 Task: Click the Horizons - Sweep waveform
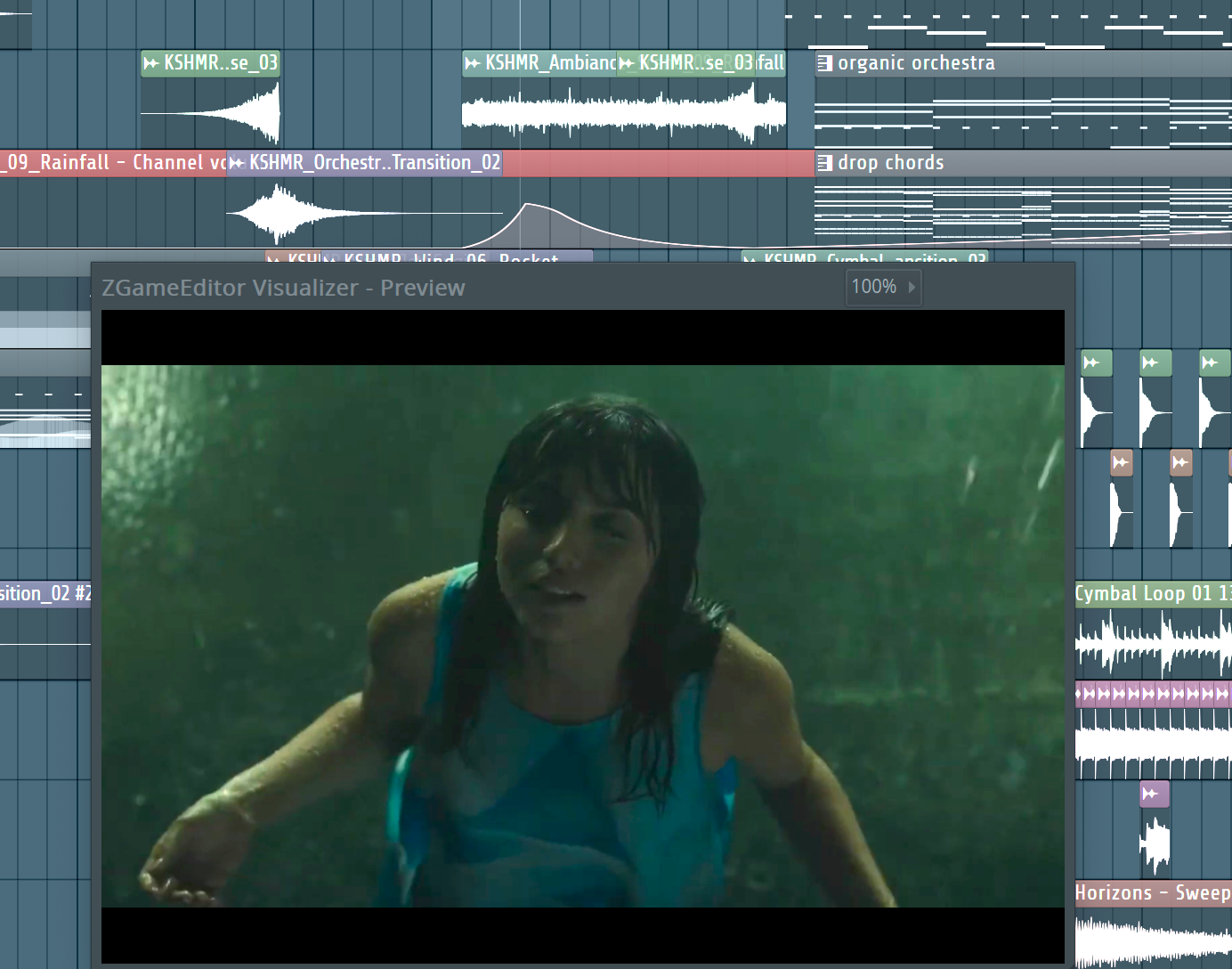(x=1153, y=940)
